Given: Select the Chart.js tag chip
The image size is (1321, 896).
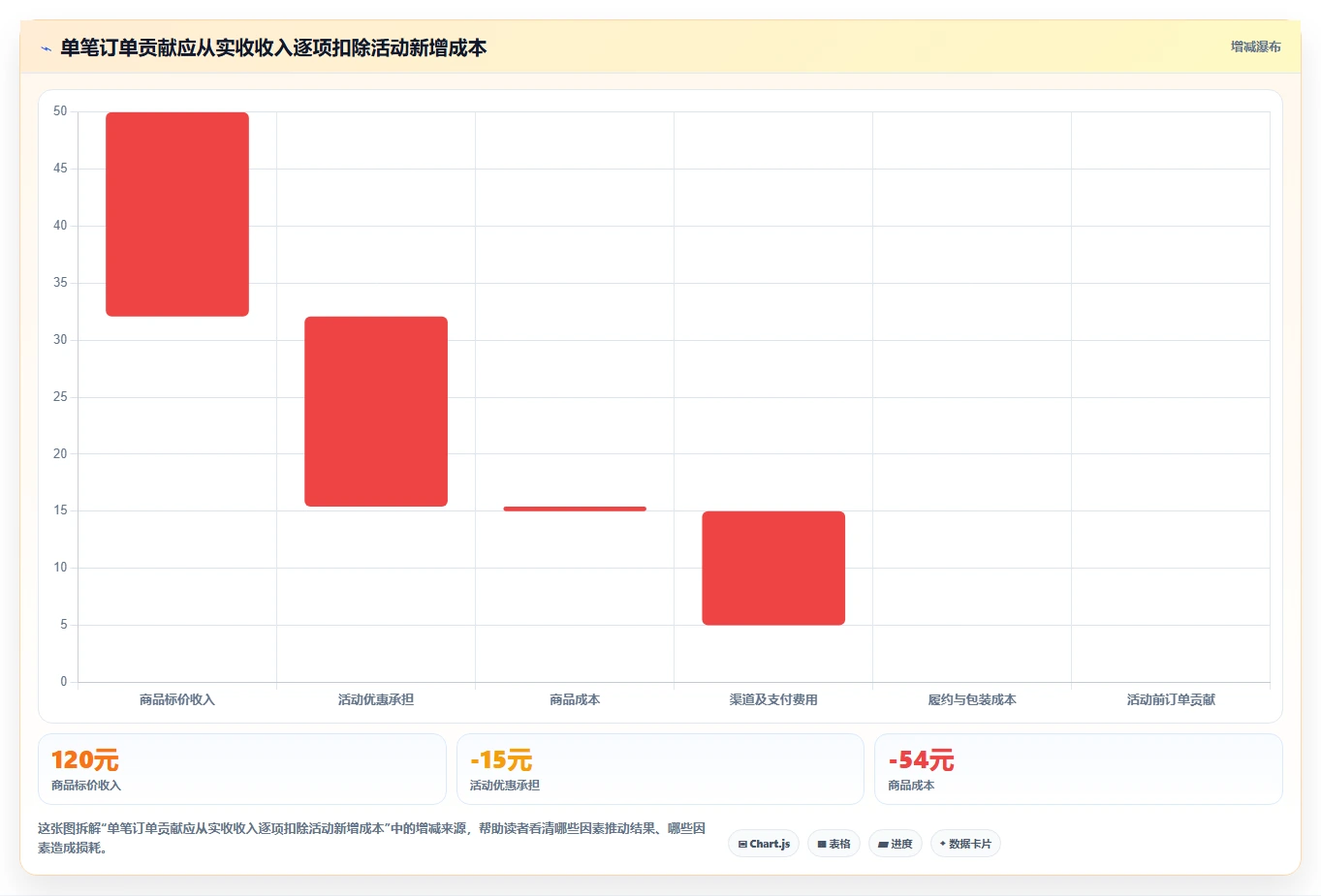Looking at the screenshot, I should point(764,844).
